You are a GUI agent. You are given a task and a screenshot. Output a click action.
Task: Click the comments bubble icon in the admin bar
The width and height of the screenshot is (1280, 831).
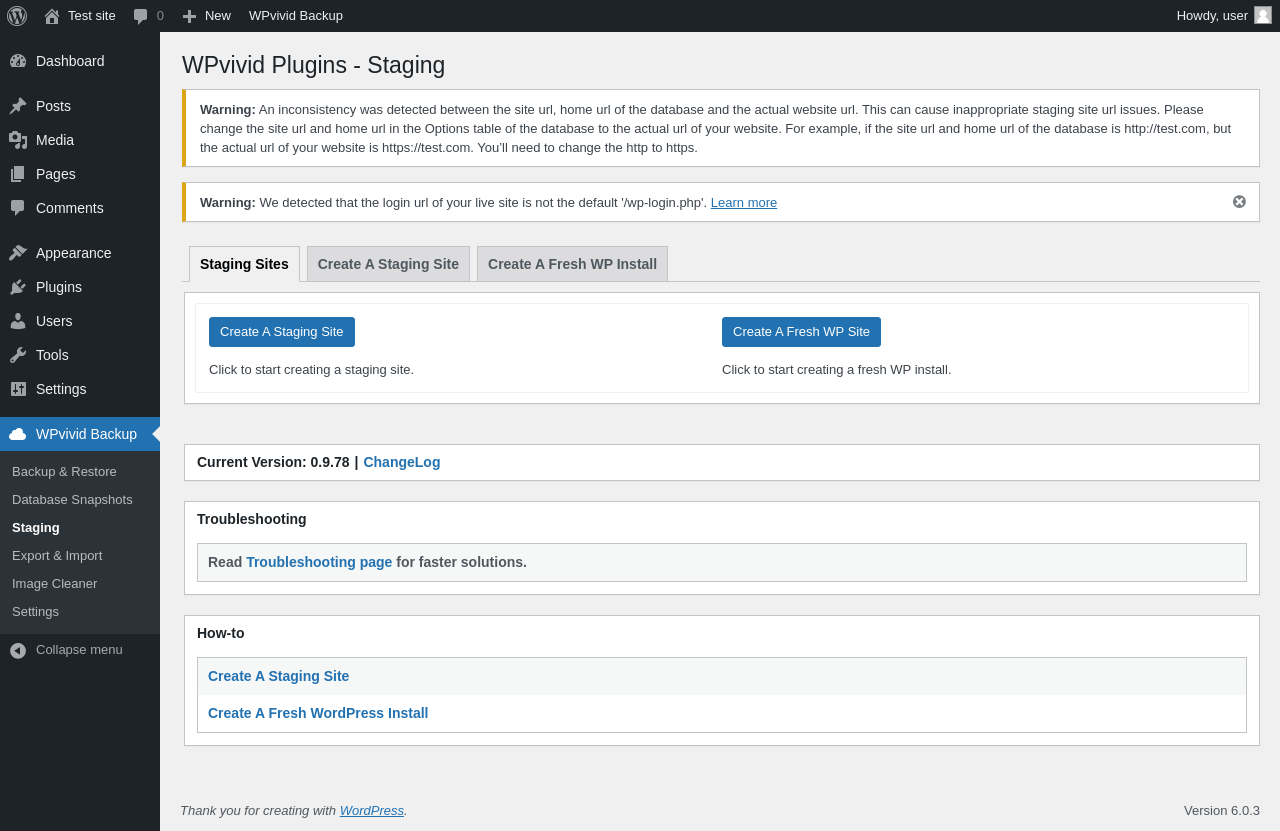pos(141,16)
